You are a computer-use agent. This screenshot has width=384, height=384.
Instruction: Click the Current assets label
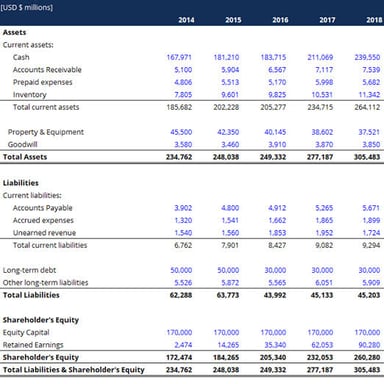(28, 45)
